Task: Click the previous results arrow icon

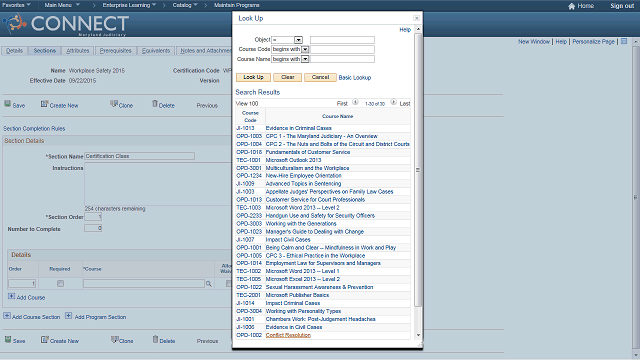Action: click(356, 102)
